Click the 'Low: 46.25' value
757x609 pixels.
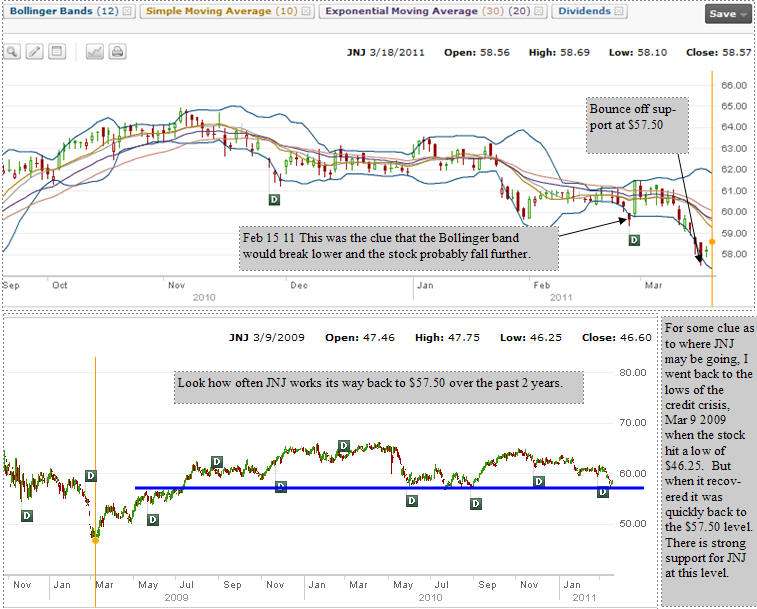[x=531, y=338]
